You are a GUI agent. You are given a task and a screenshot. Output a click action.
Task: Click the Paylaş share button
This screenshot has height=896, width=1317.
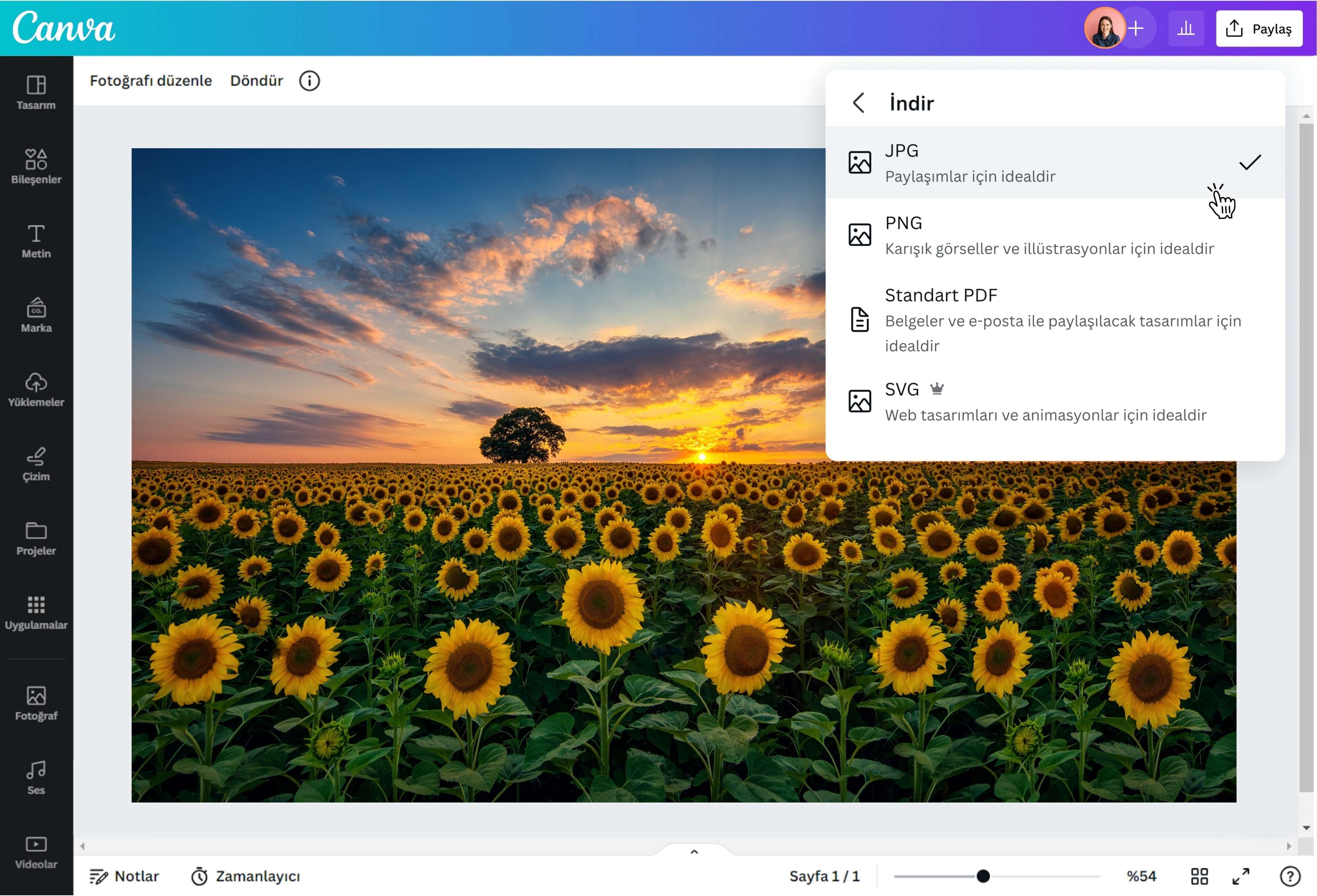[1259, 28]
